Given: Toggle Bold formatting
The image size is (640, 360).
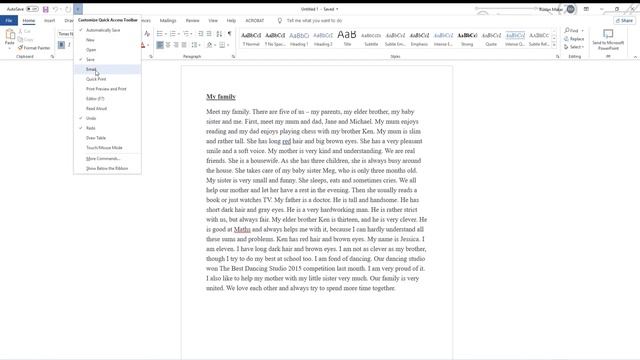Looking at the screenshot, I should 61,45.
